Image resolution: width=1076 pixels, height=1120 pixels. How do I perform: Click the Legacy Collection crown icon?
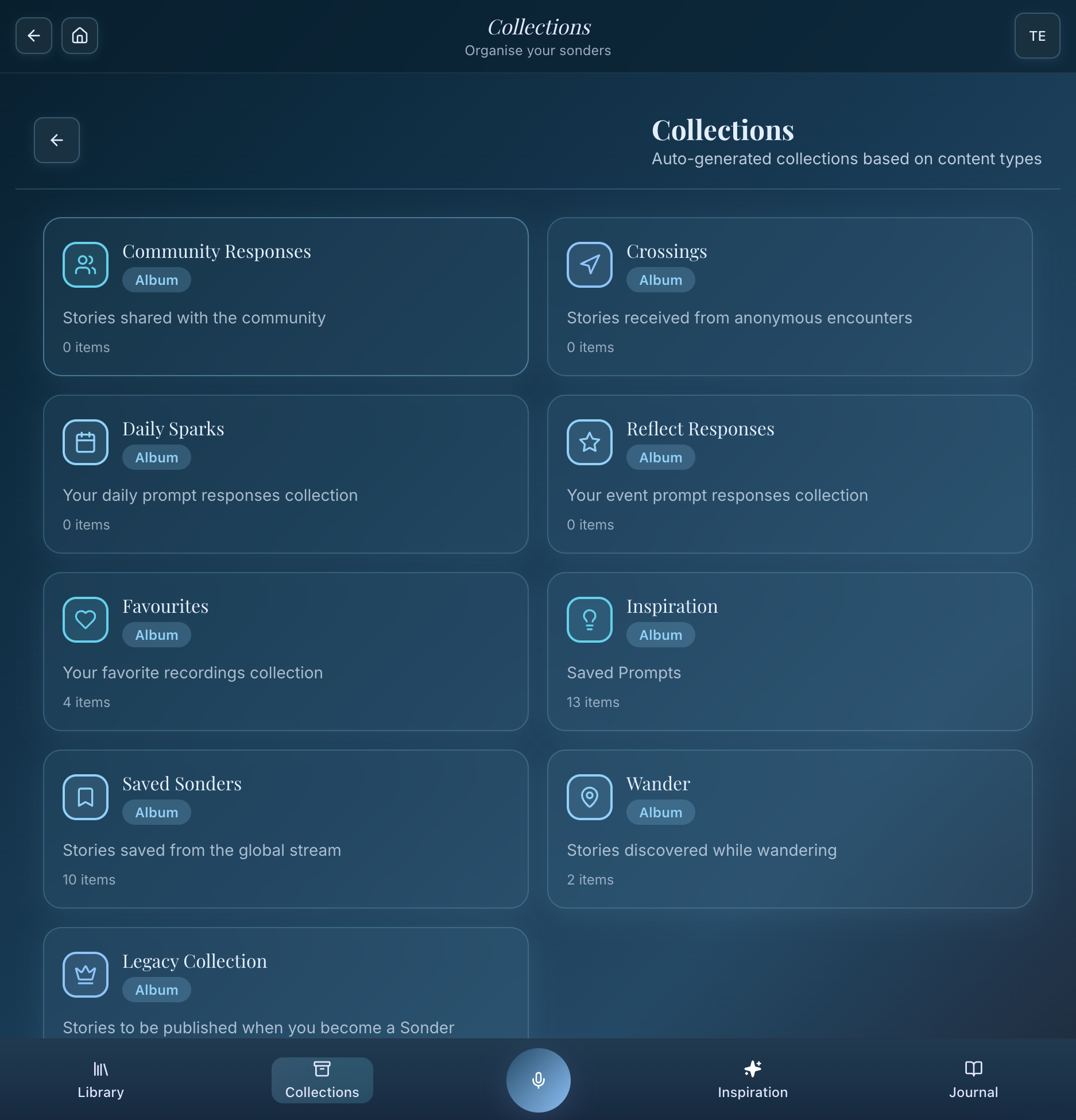tap(85, 974)
